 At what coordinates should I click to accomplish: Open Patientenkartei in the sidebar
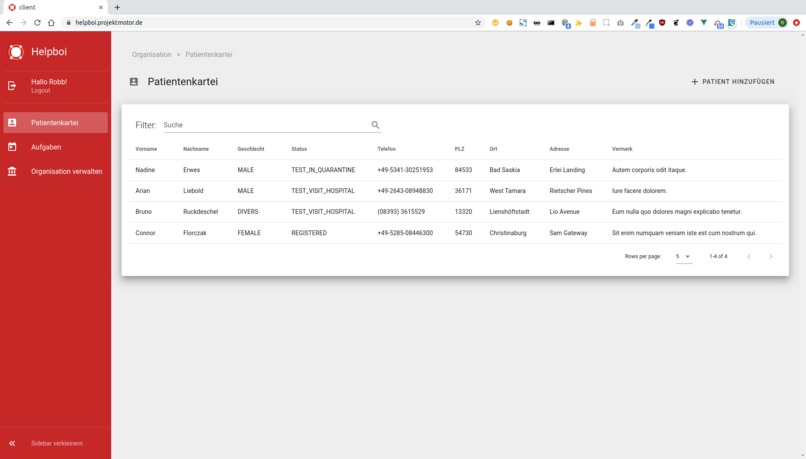pos(56,123)
